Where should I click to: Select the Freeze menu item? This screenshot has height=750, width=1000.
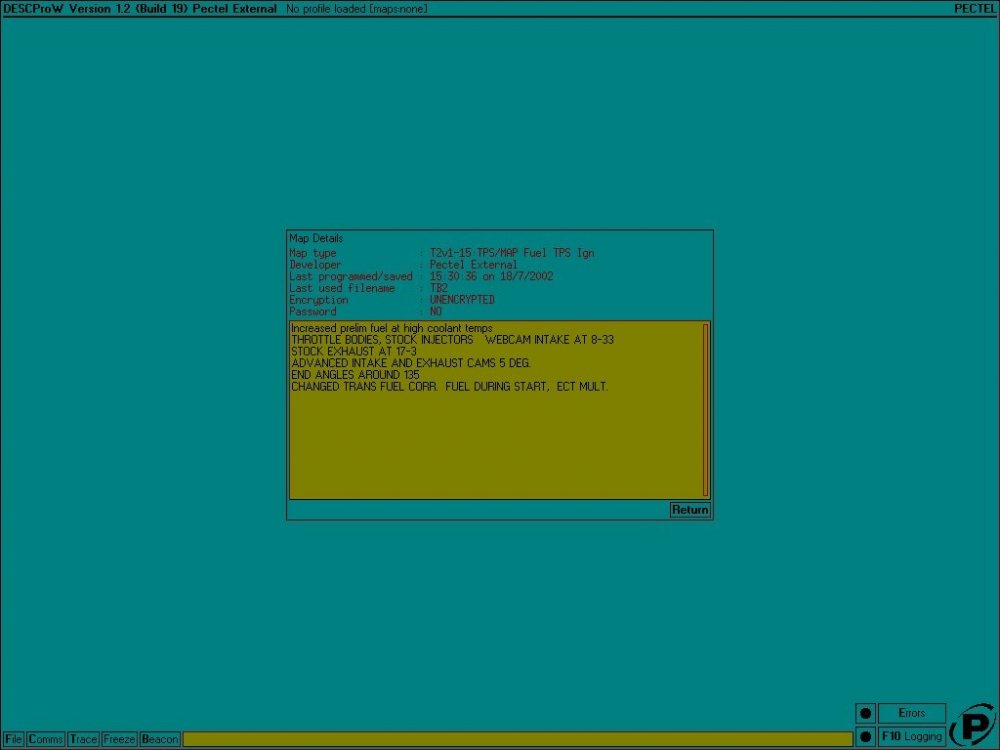[x=120, y=739]
